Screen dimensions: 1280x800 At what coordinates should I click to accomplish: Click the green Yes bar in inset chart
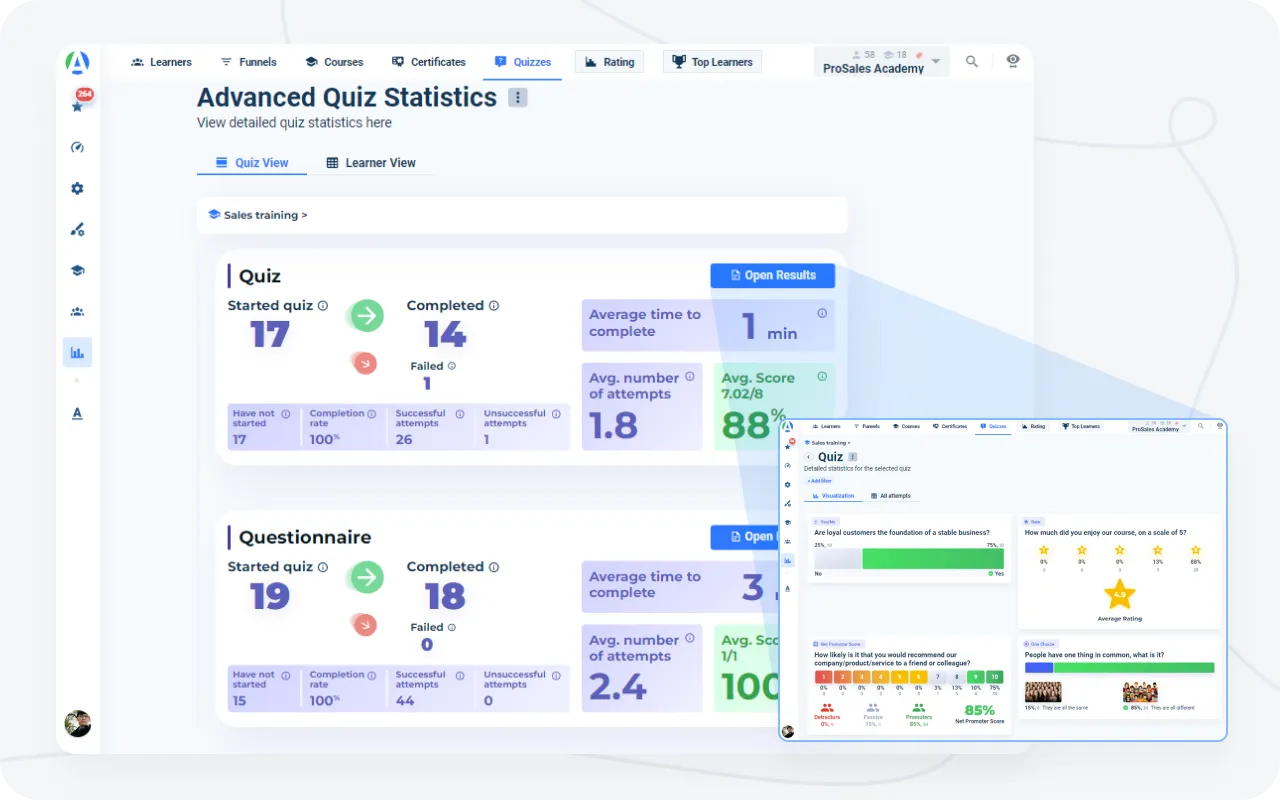tap(932, 559)
